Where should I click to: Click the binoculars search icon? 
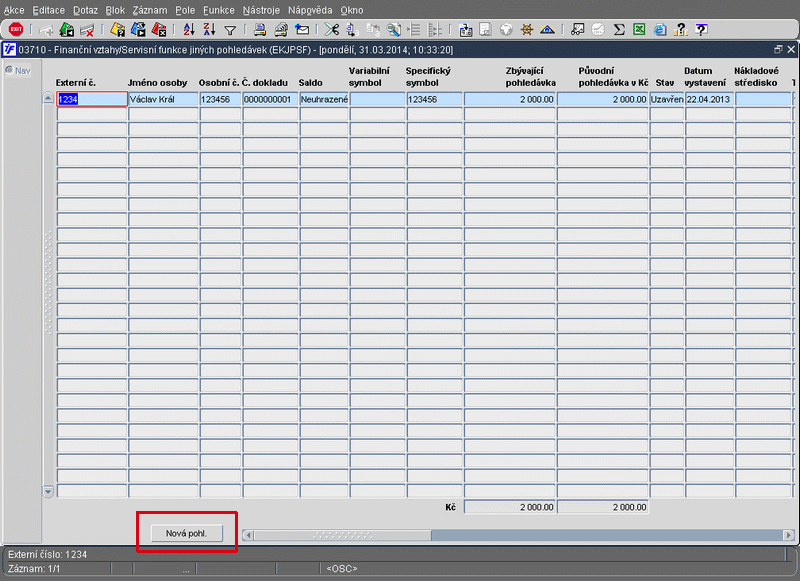coord(393,30)
